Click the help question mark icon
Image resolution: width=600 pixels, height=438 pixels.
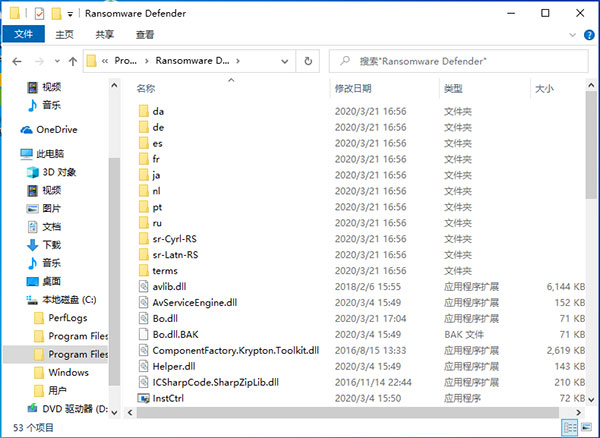[589, 35]
